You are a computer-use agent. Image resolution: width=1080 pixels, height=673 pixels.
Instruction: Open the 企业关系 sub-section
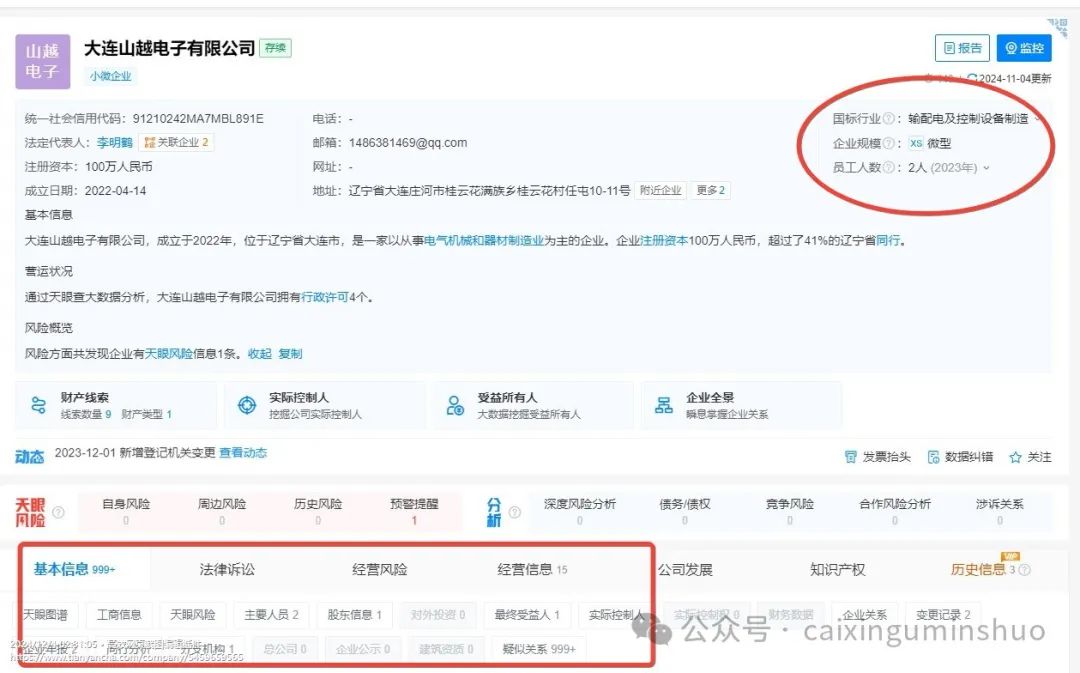pos(864,614)
